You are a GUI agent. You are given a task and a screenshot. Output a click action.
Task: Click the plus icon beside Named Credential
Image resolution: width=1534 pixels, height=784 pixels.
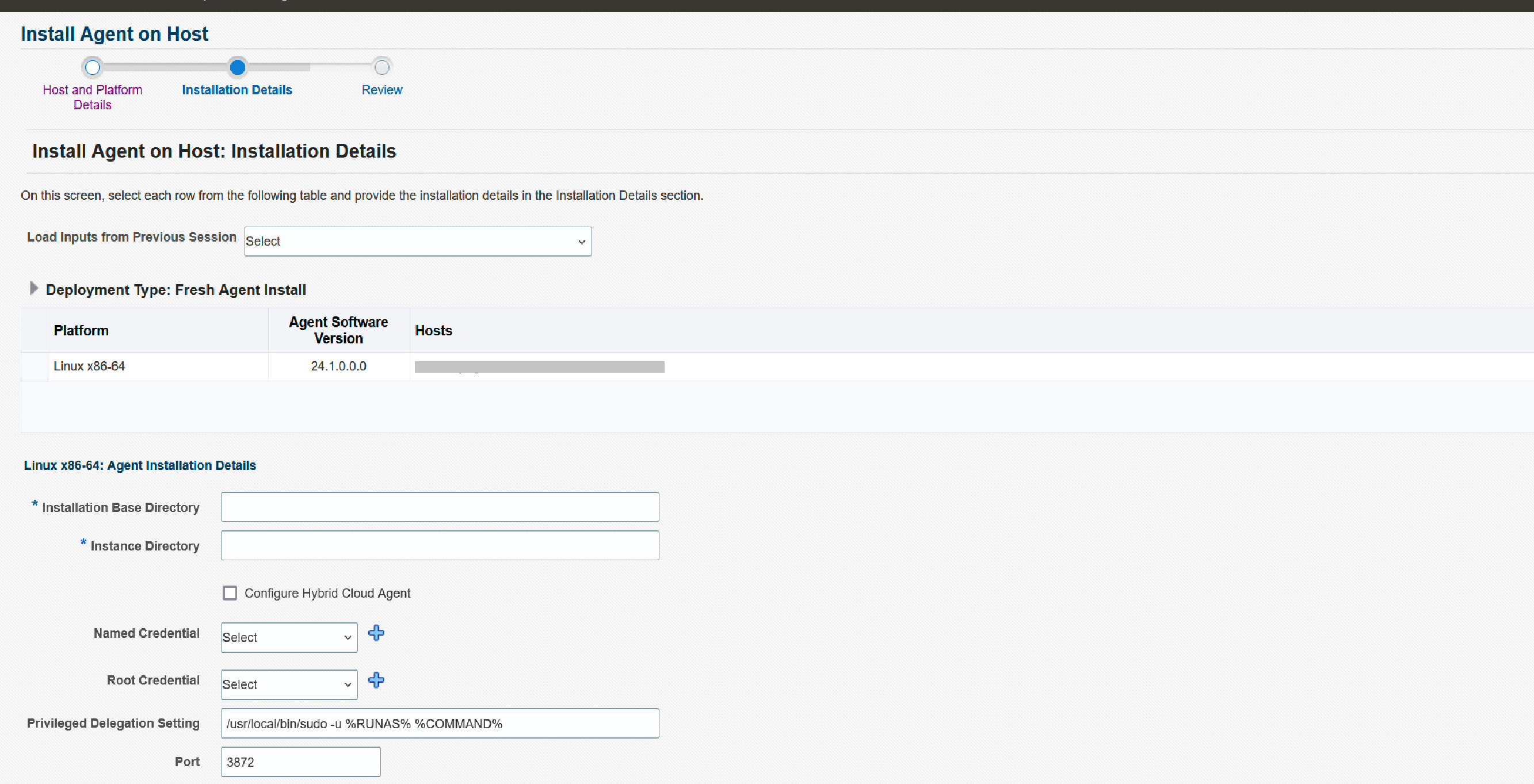click(x=376, y=633)
